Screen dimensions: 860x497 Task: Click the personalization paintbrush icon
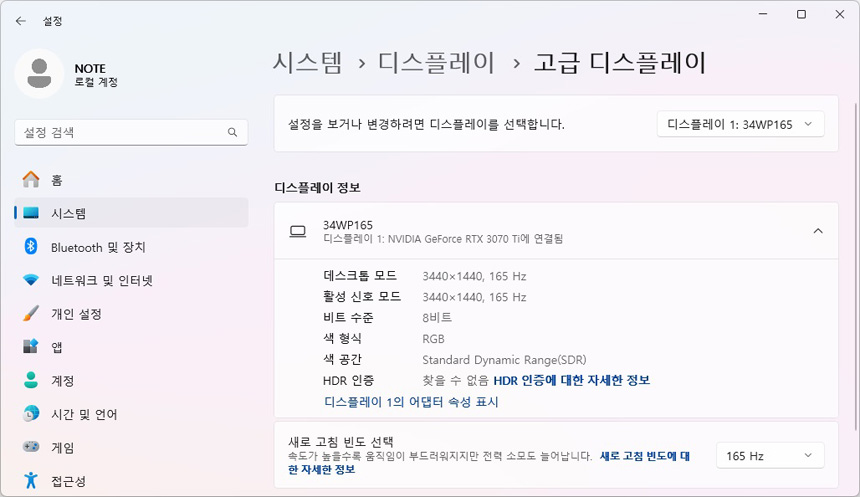31,314
